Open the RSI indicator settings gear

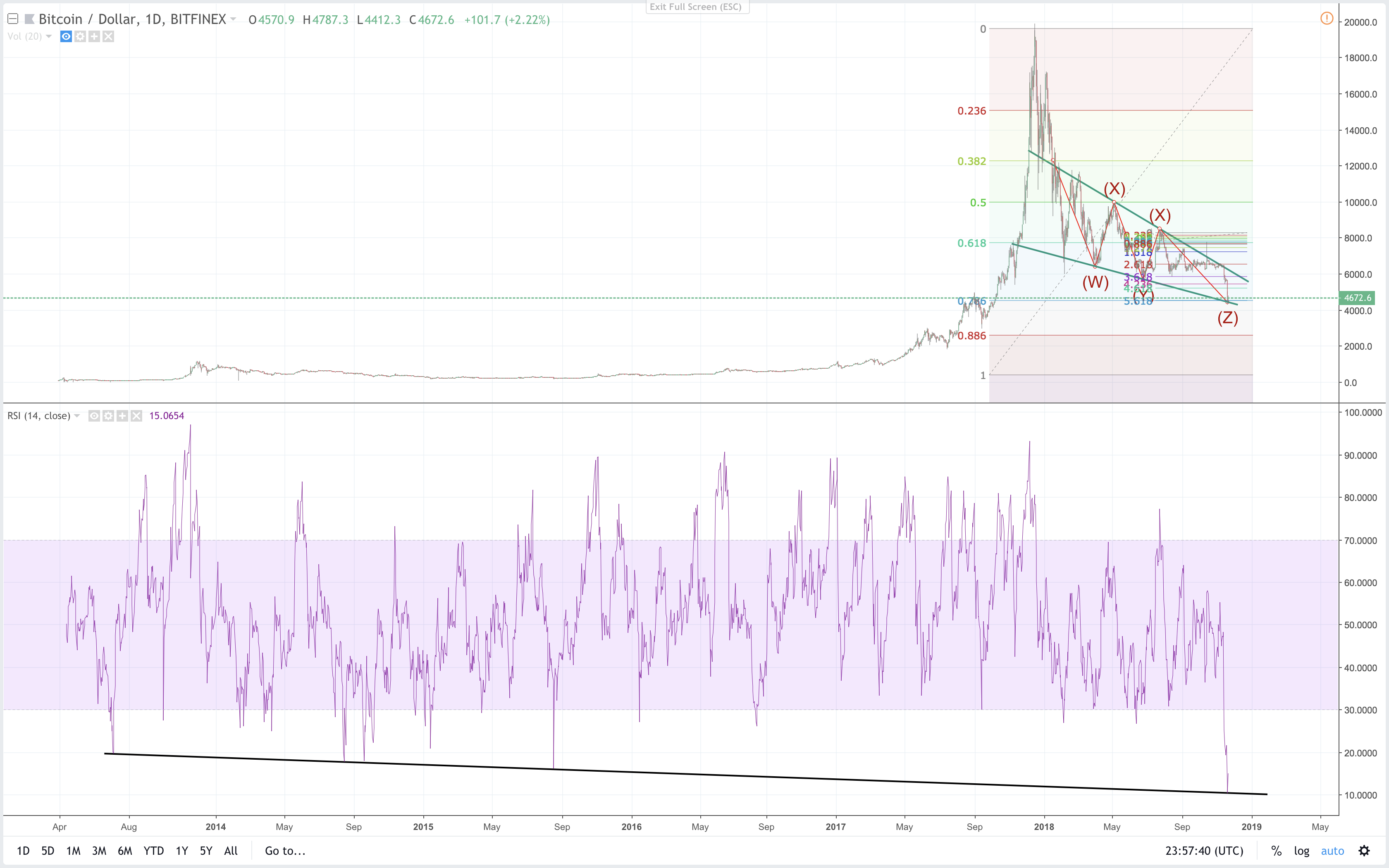pos(108,416)
